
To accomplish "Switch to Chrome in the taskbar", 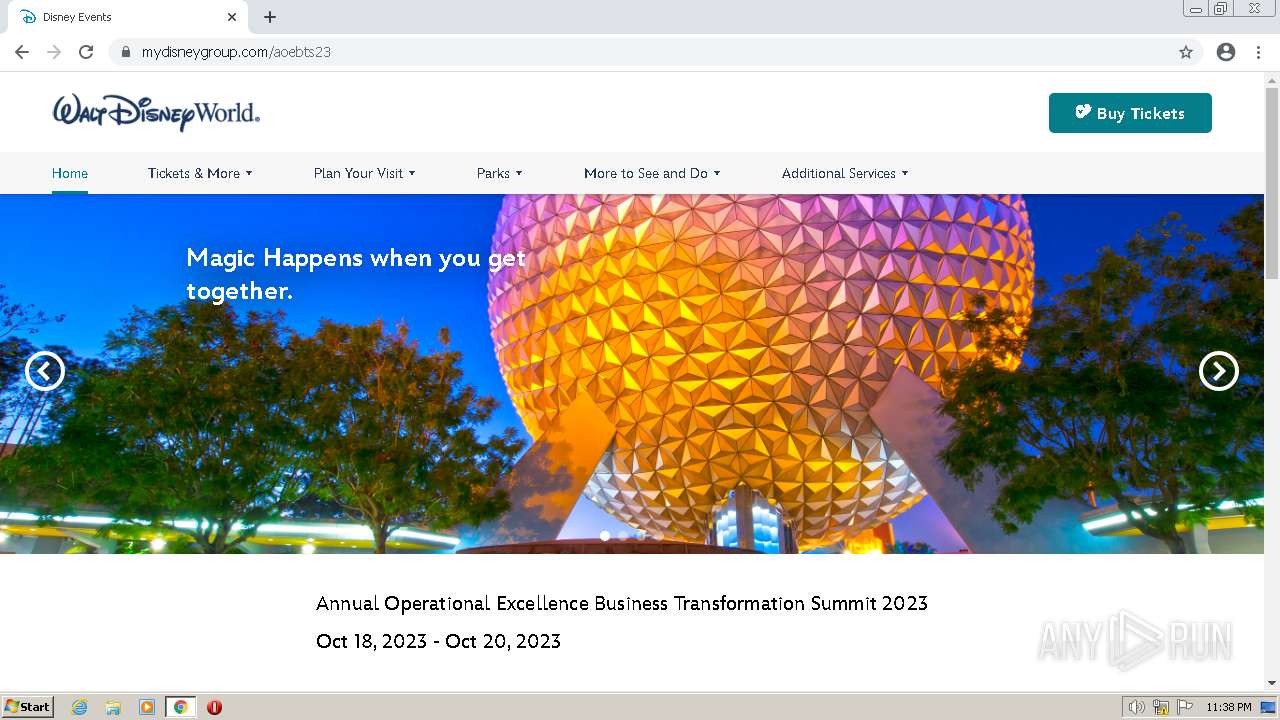I will tap(180, 707).
